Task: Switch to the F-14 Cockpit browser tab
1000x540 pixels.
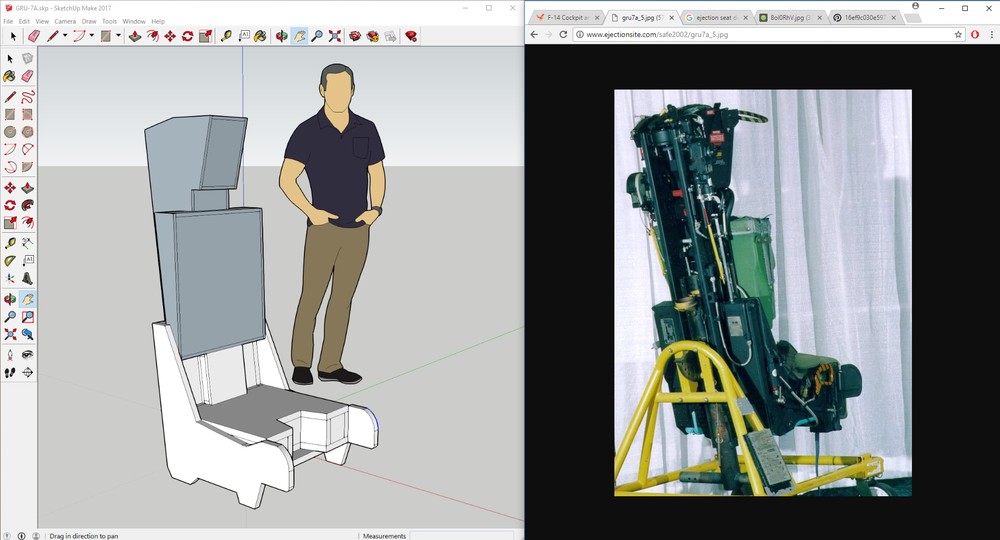Action: (566, 17)
